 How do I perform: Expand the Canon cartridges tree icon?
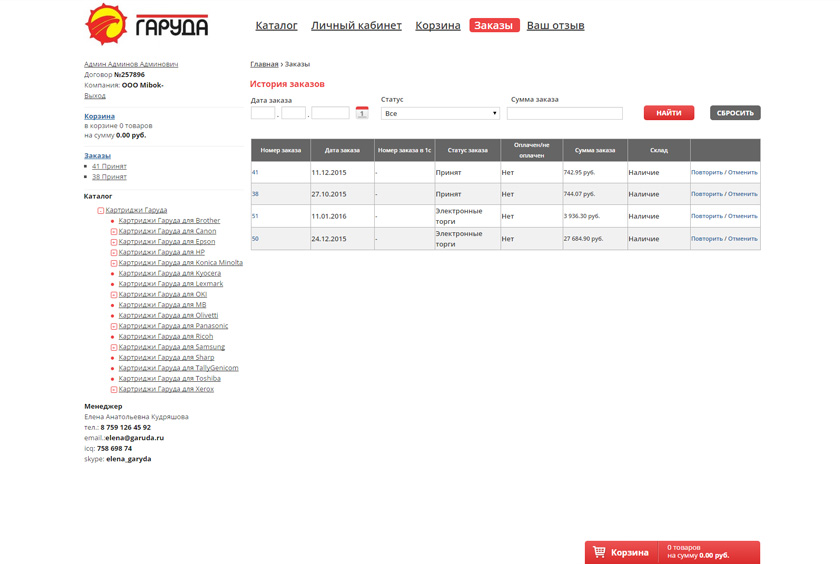click(x=114, y=231)
